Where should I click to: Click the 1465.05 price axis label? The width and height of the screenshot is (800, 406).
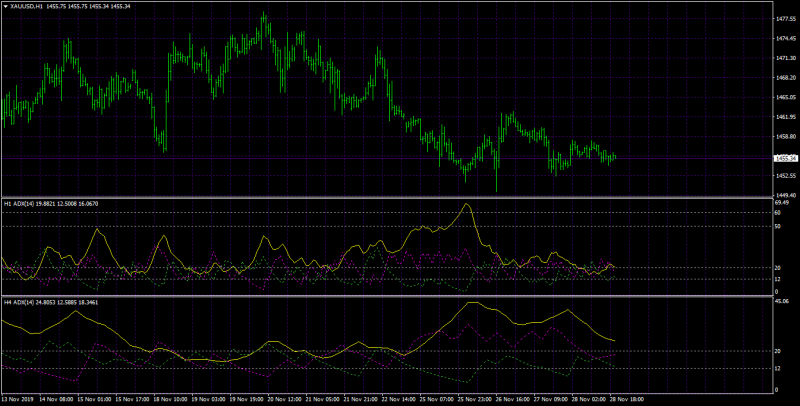[x=786, y=97]
